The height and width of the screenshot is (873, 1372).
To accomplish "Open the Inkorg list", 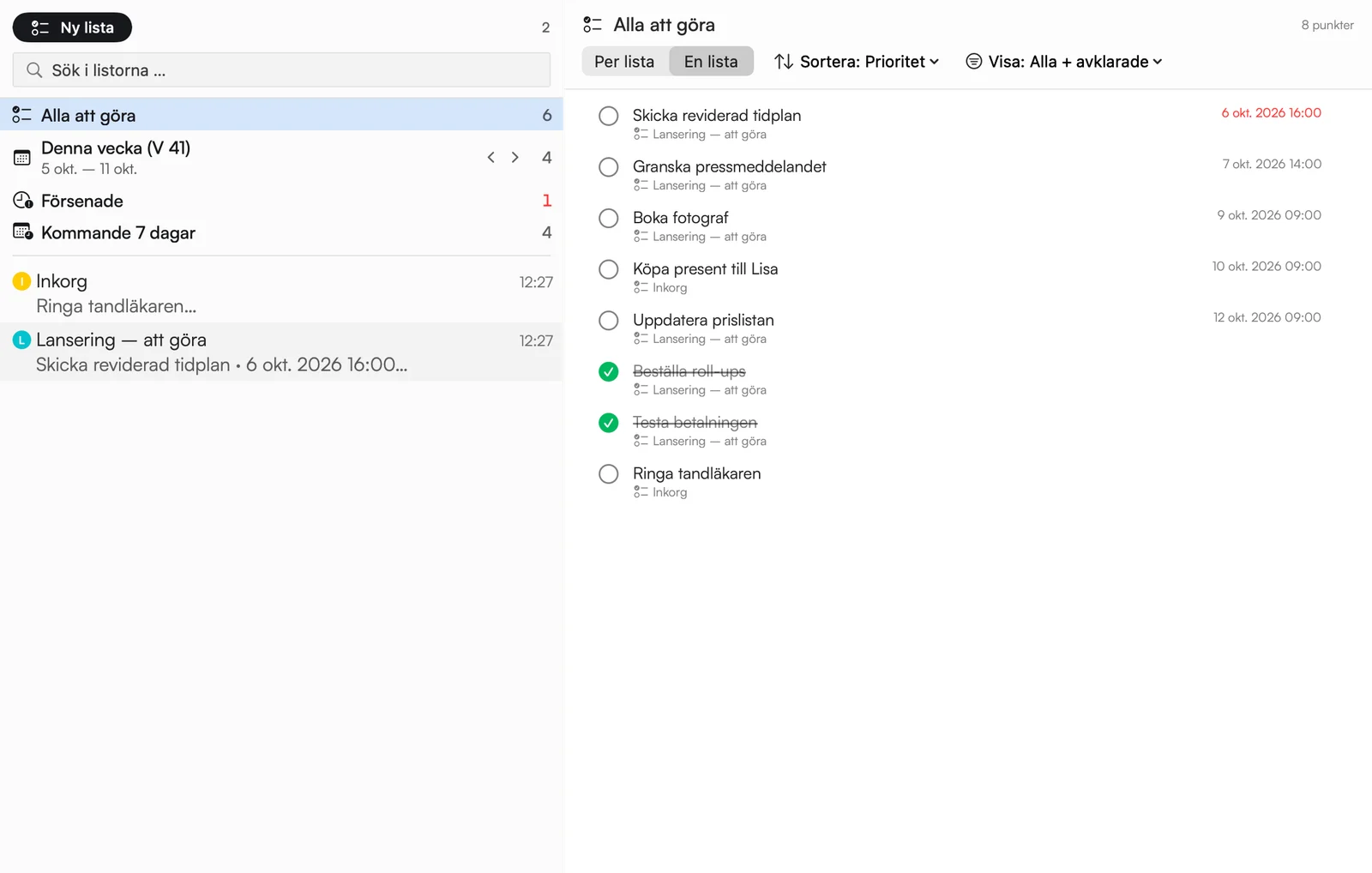I will coord(281,293).
